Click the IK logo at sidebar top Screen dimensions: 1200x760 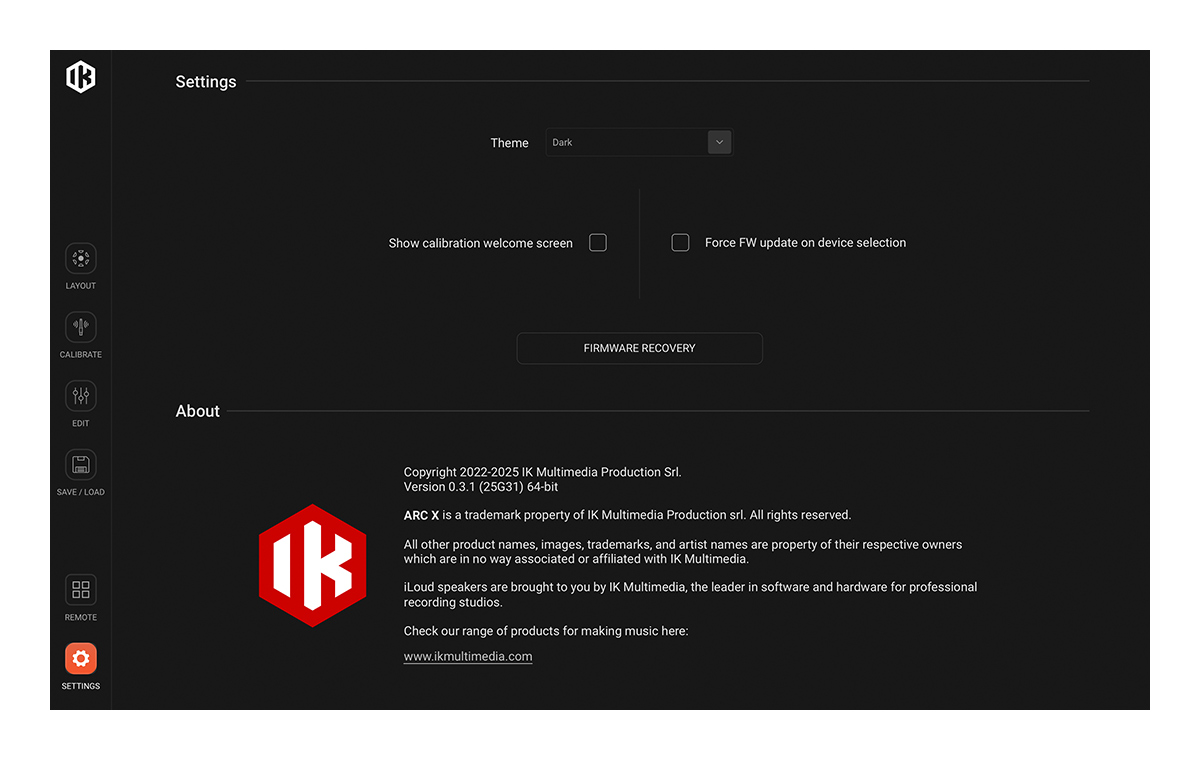tap(81, 77)
